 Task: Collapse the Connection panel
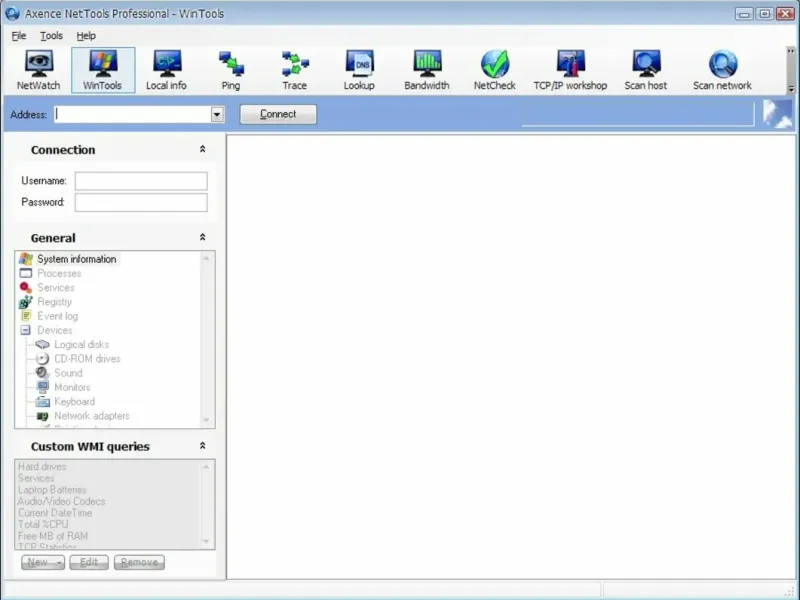point(203,149)
